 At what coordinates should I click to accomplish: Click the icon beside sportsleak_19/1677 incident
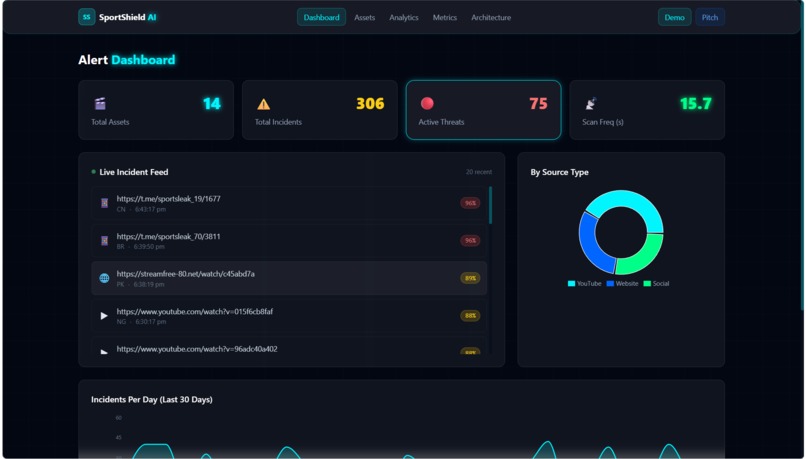(x=104, y=203)
